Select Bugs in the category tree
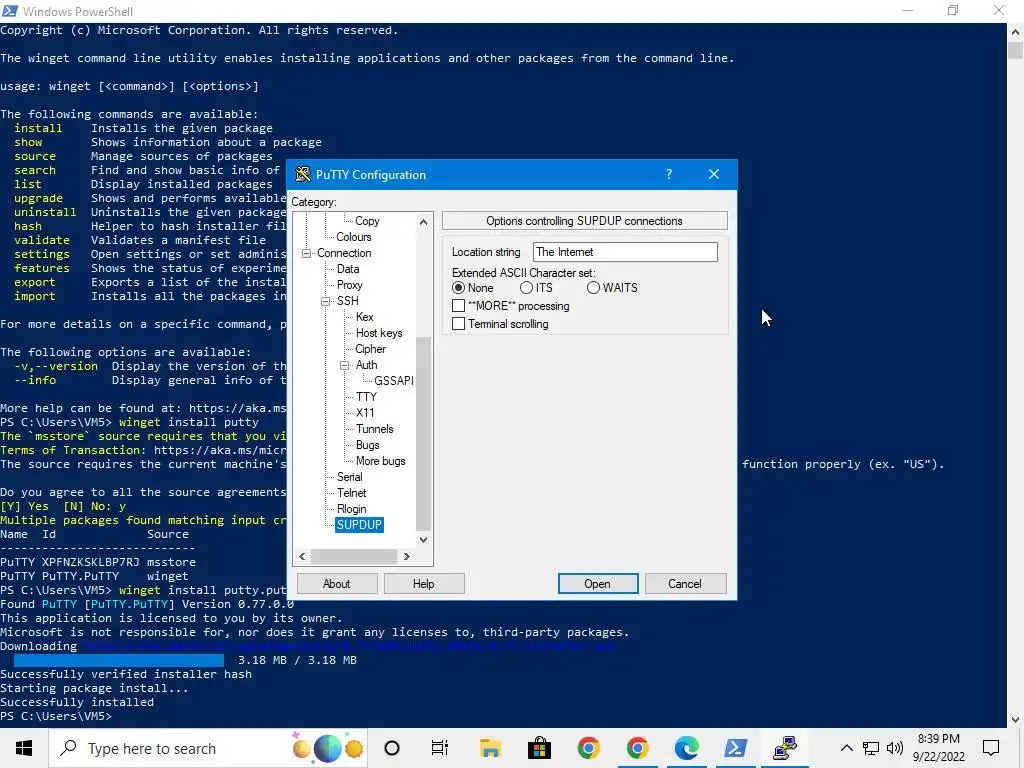1024x768 pixels. 368,445
